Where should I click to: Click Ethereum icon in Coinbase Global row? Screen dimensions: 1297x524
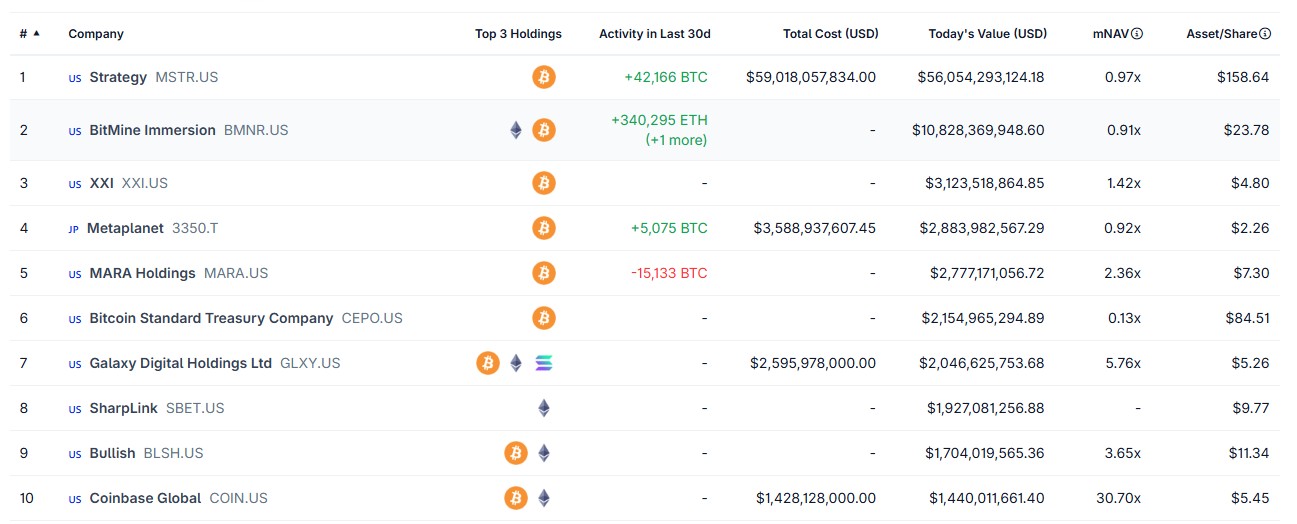[x=544, y=498]
